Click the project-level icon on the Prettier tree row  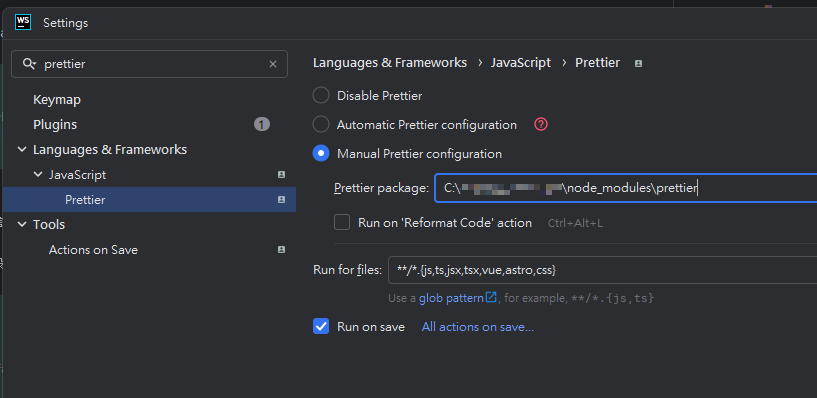point(281,200)
